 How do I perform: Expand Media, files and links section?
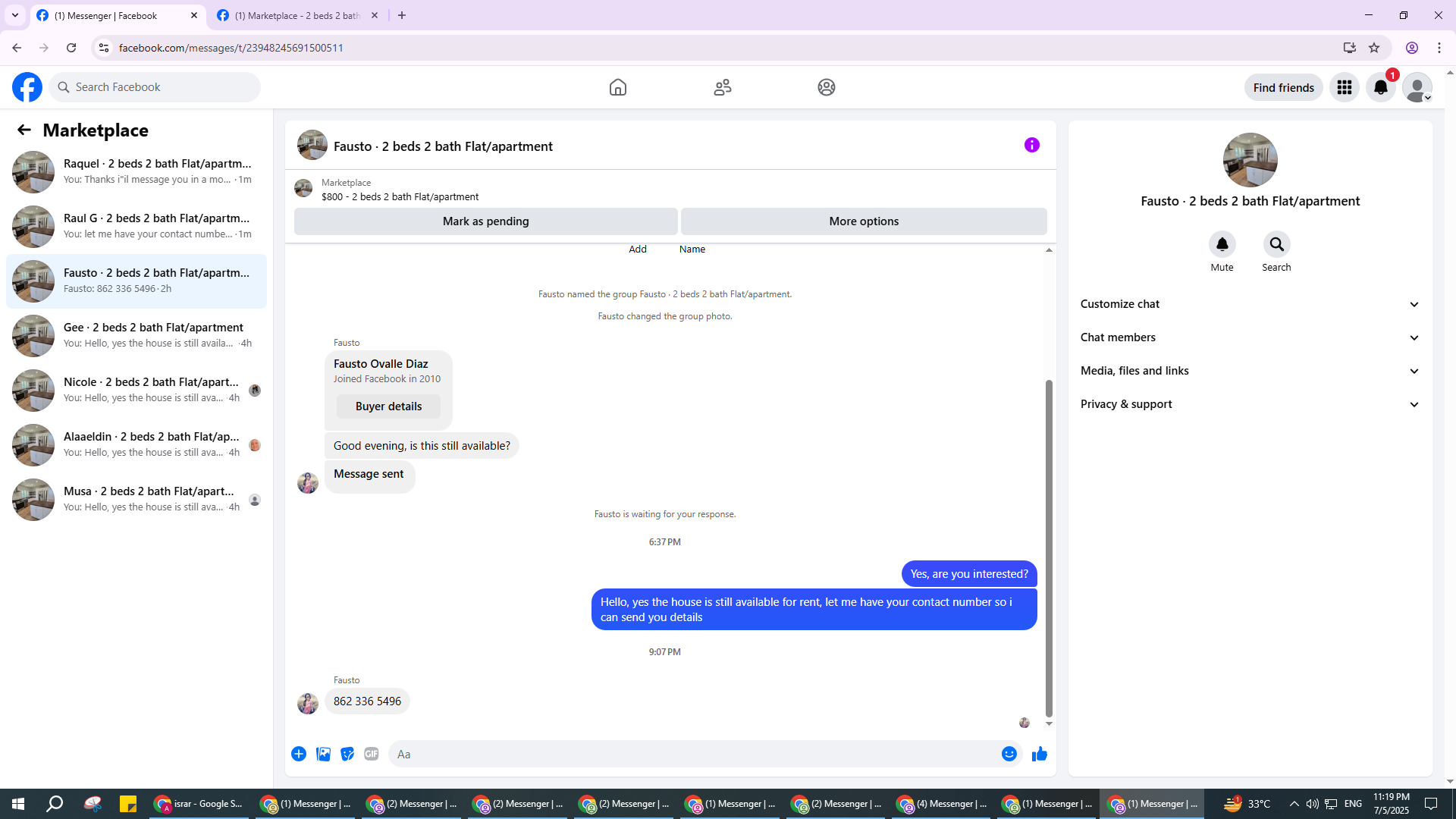click(1249, 371)
